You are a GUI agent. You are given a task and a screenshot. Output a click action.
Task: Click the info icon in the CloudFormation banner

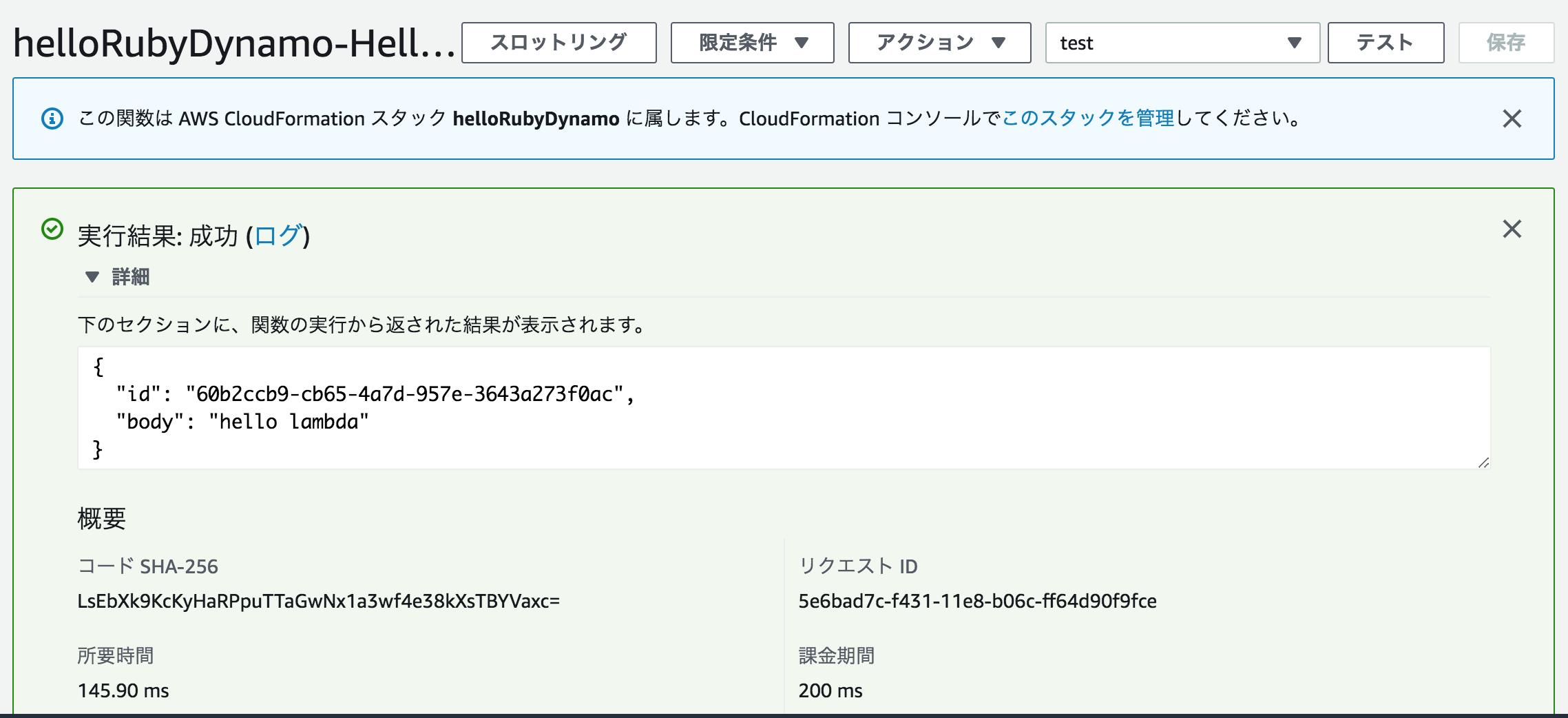point(51,119)
